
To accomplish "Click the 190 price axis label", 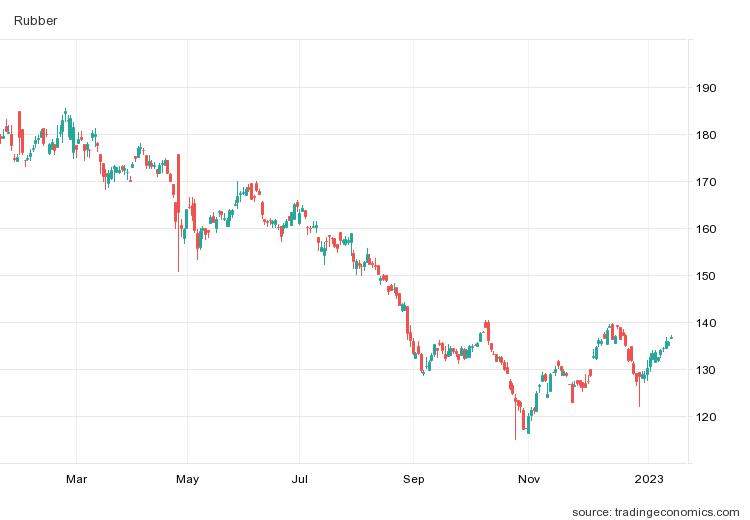I will point(707,88).
